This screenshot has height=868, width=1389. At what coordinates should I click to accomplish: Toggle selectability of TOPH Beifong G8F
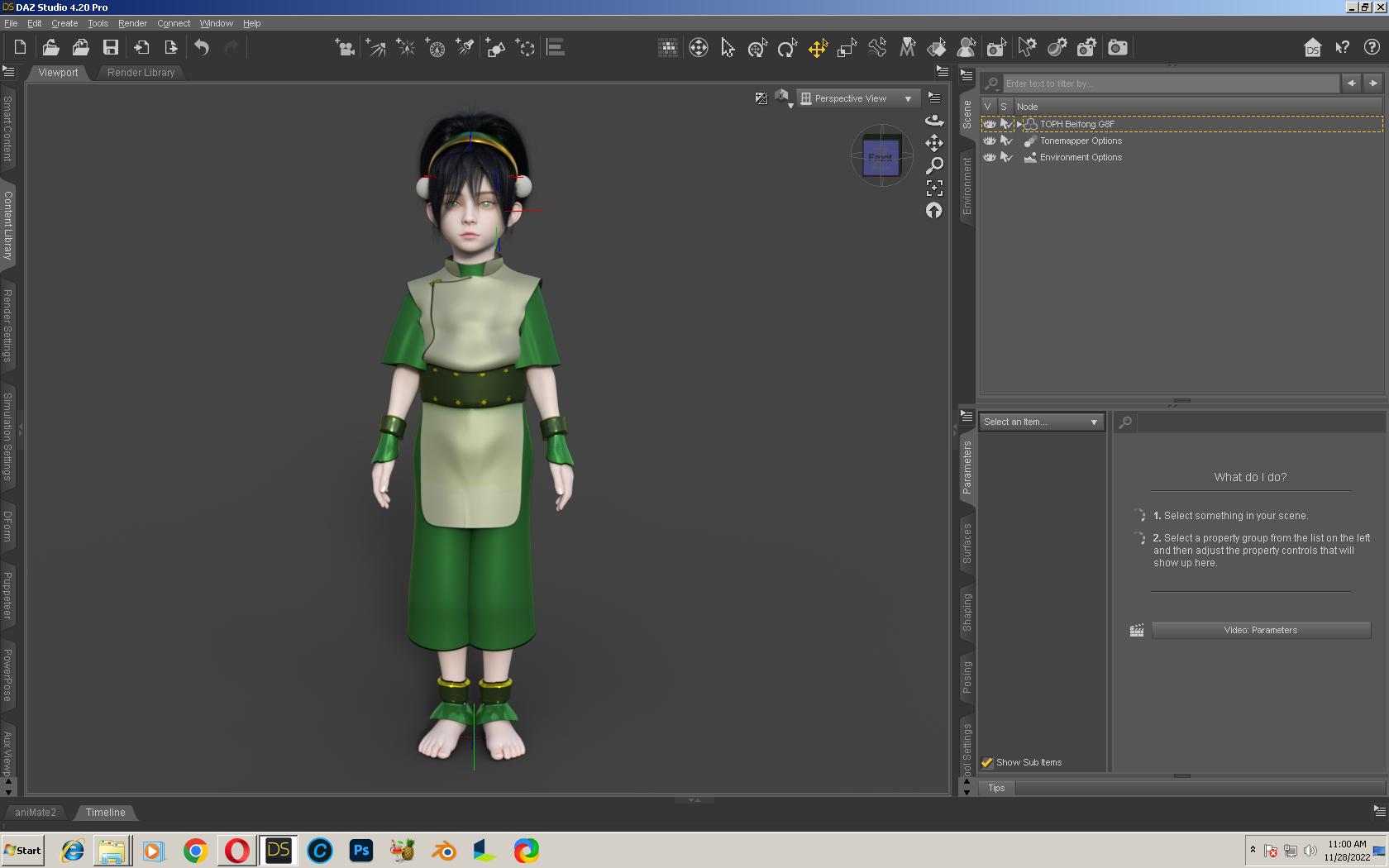point(1005,124)
